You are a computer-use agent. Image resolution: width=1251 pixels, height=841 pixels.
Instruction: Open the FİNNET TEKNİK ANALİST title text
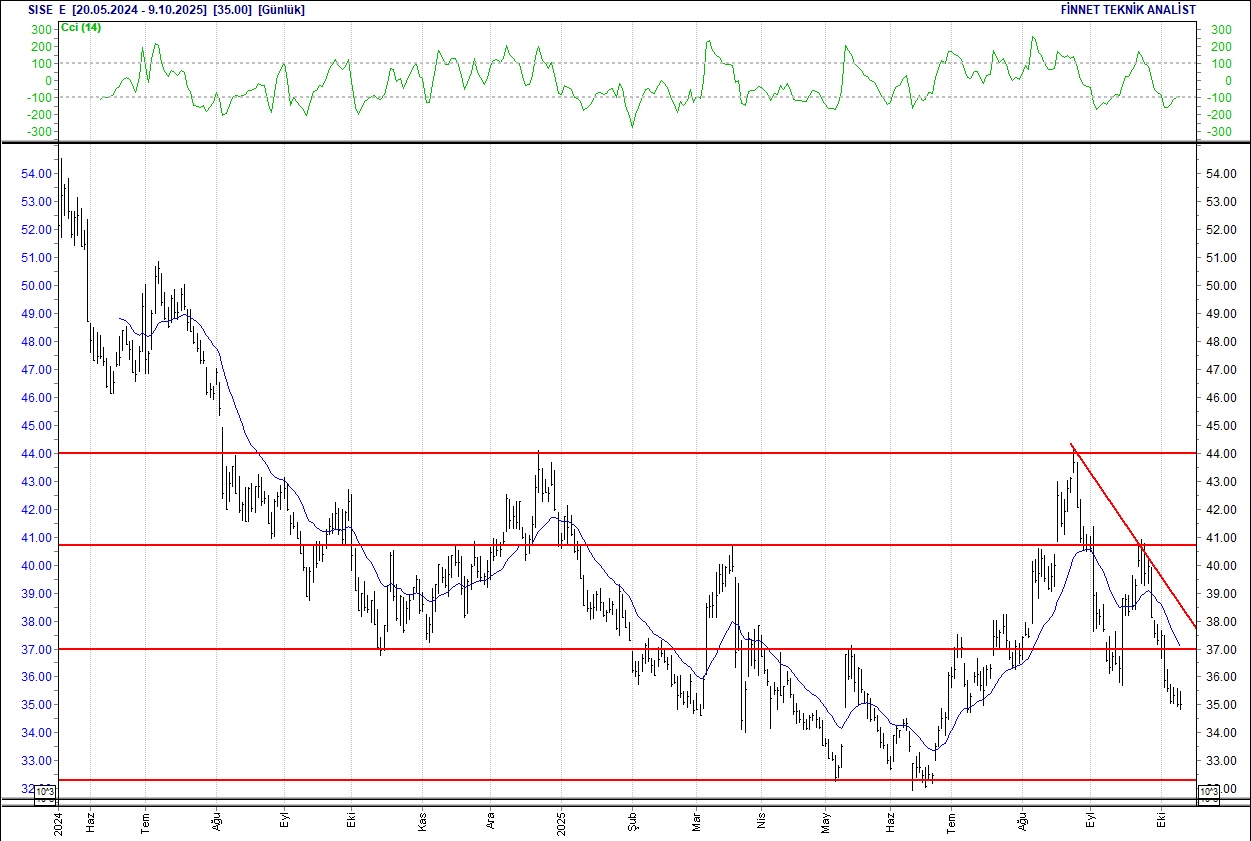click(1127, 10)
